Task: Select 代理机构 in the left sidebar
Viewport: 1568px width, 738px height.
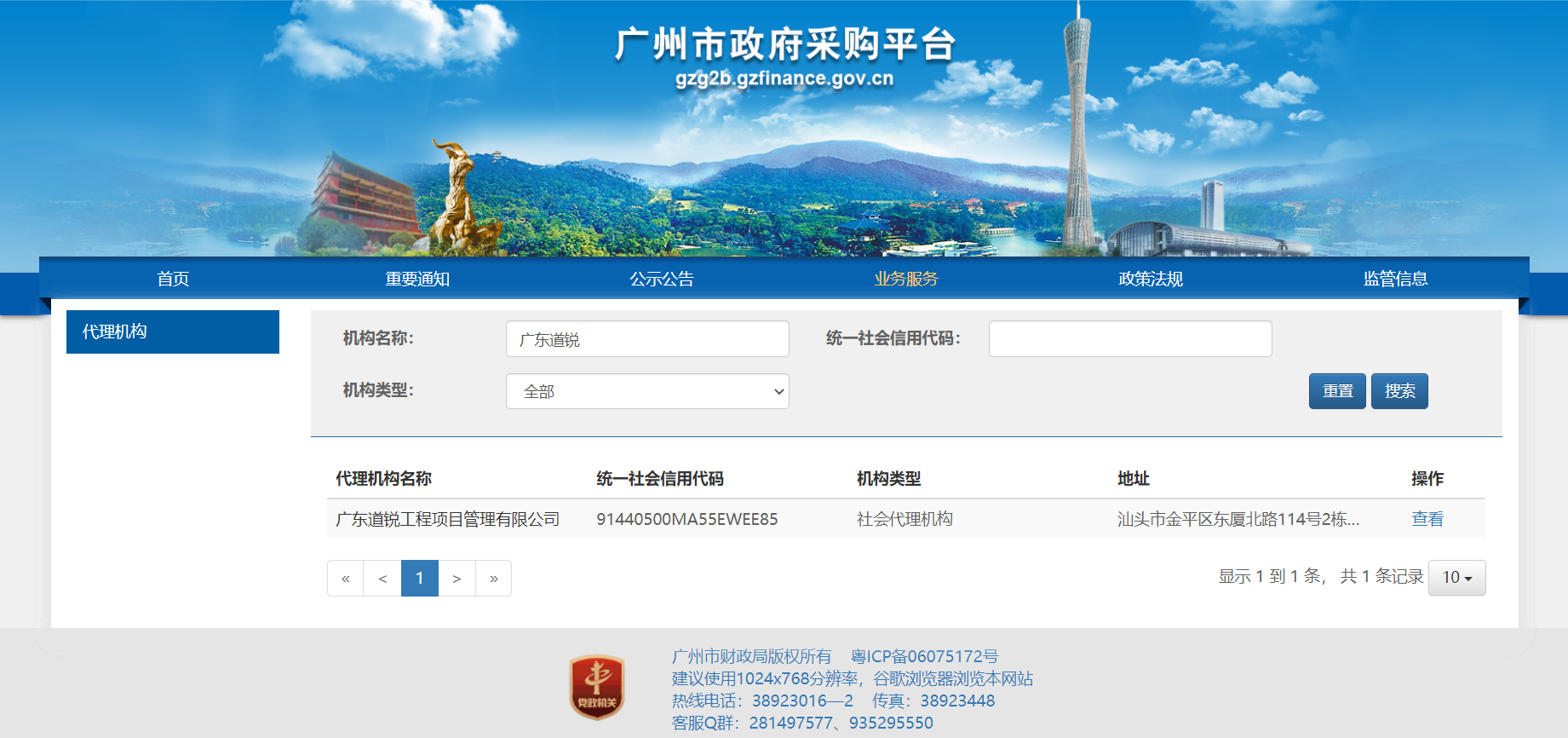Action: point(173,332)
